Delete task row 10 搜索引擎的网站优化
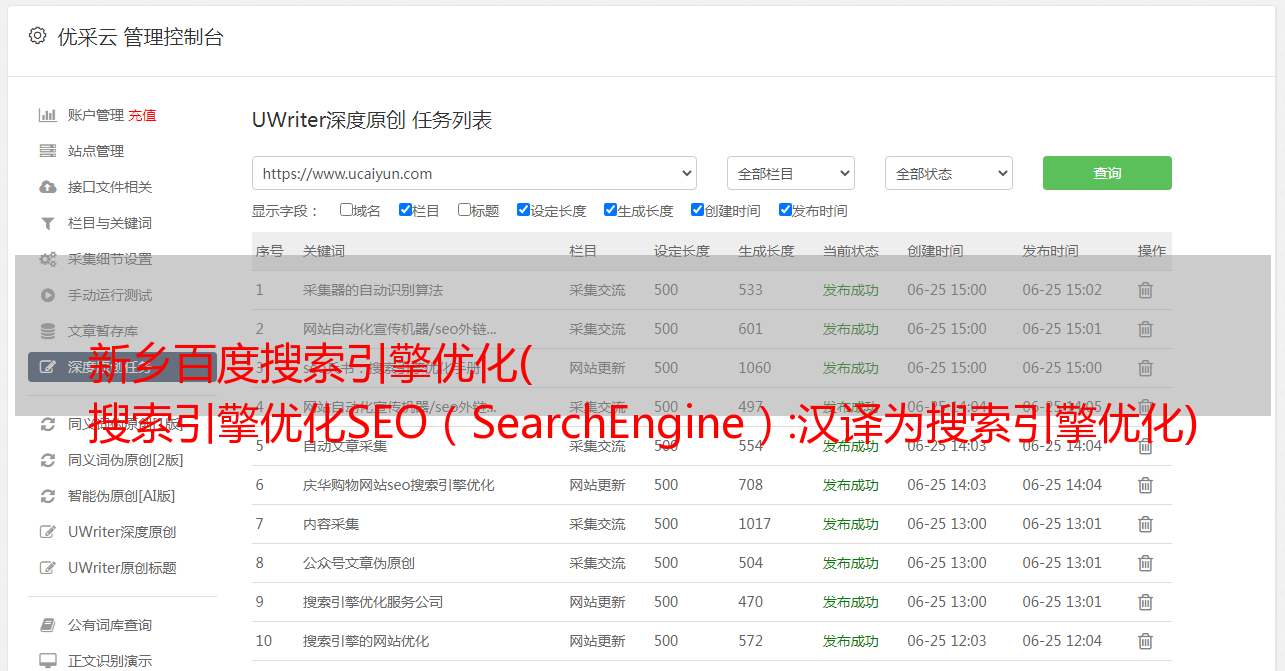The height and width of the screenshot is (671, 1285). (1145, 641)
